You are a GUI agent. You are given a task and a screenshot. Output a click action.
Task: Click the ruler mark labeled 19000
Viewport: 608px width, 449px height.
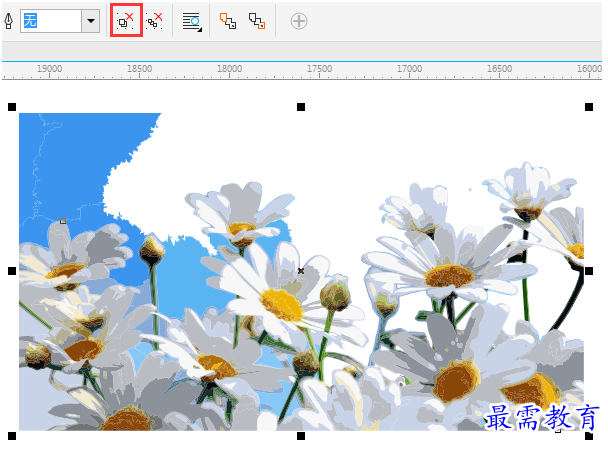pyautogui.click(x=49, y=69)
